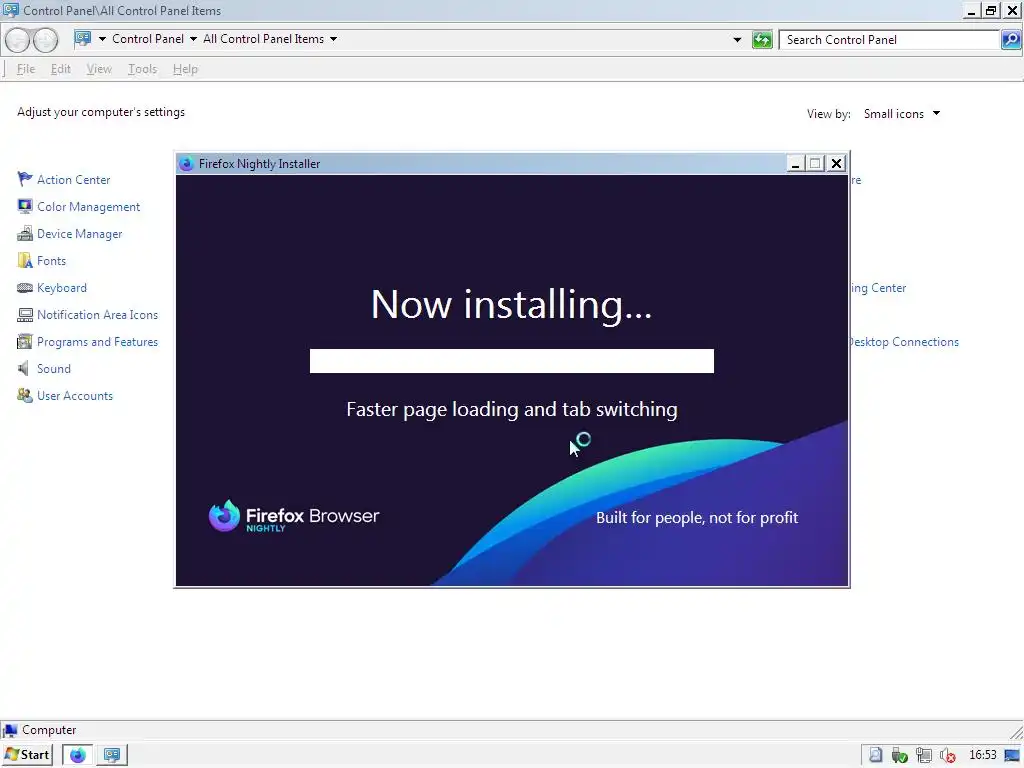Image resolution: width=1024 pixels, height=768 pixels.
Task: Open the File menu
Action: [x=26, y=69]
